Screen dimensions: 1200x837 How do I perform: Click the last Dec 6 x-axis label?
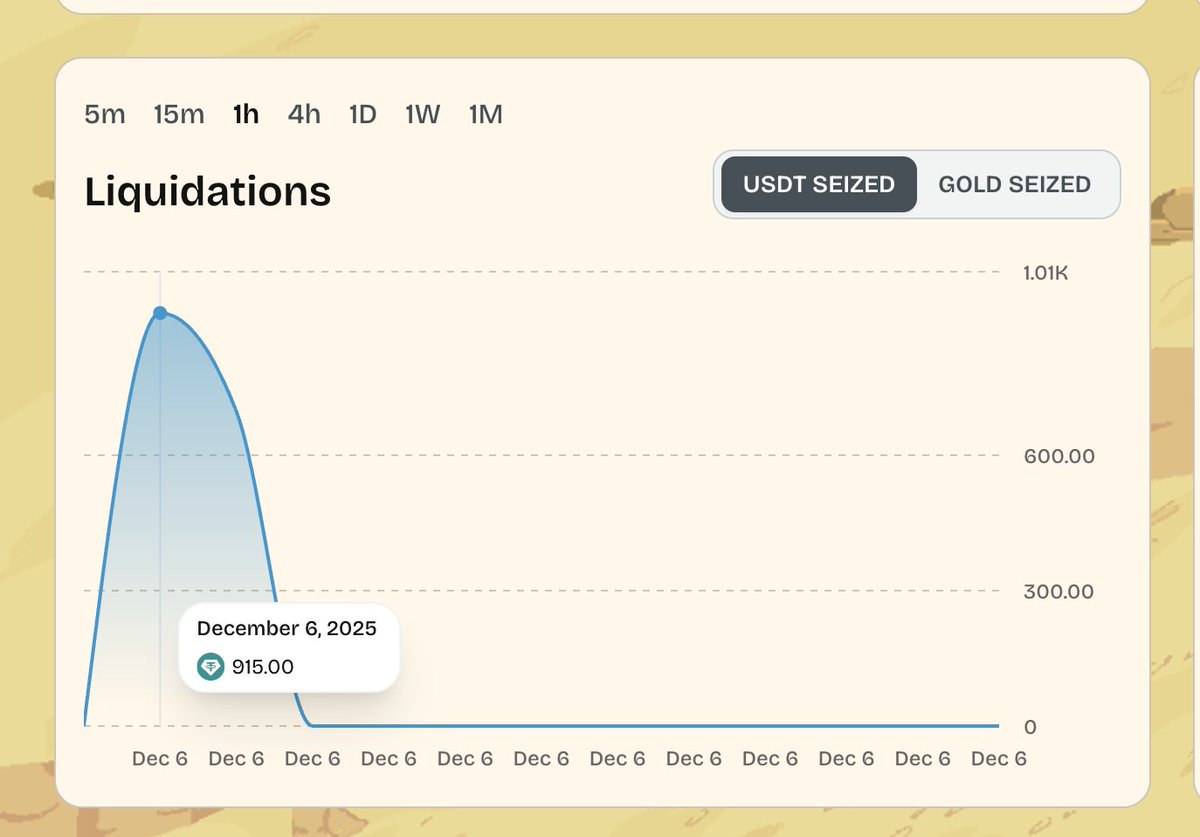coord(999,759)
